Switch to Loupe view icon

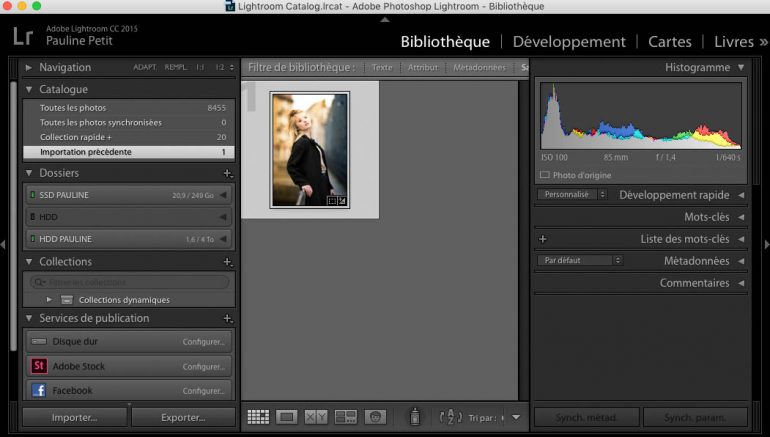tap(287, 416)
